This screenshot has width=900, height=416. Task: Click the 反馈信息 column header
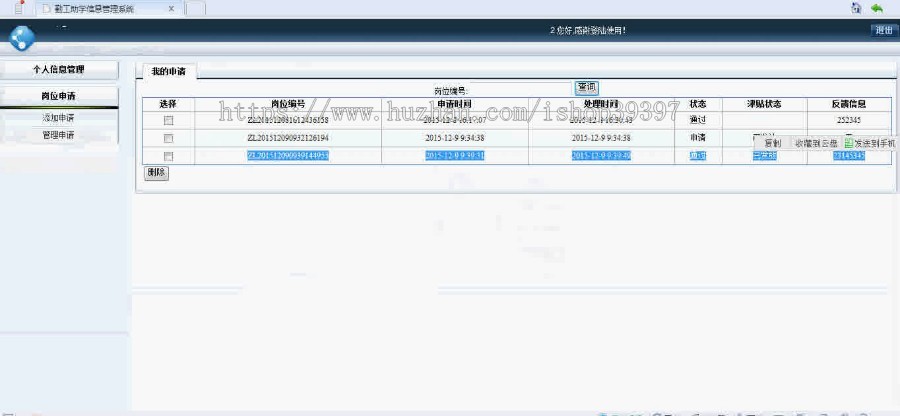click(x=849, y=104)
